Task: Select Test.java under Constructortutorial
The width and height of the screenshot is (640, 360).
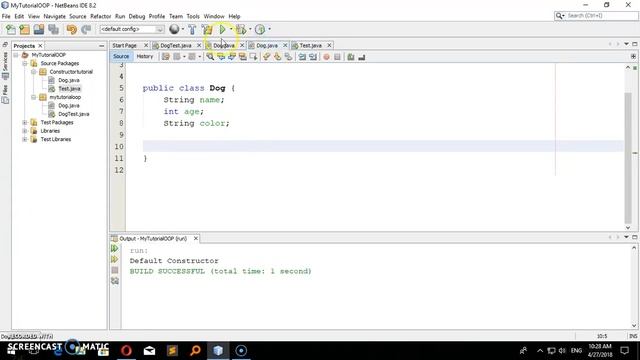Action: (69, 89)
